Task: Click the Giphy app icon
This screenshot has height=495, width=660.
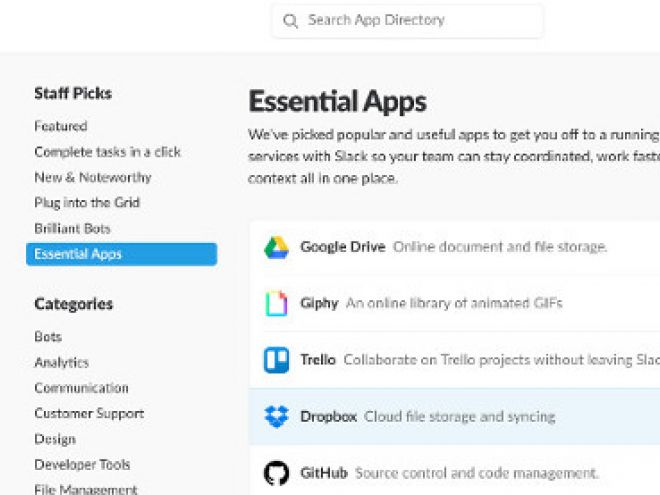Action: tap(276, 303)
